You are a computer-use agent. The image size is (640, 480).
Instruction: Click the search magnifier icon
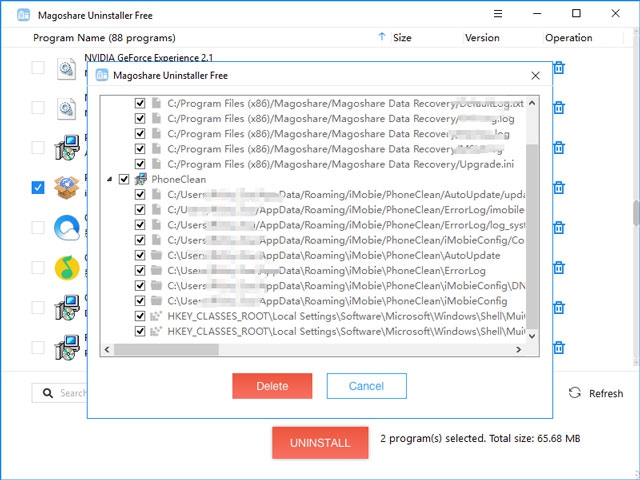(48, 393)
